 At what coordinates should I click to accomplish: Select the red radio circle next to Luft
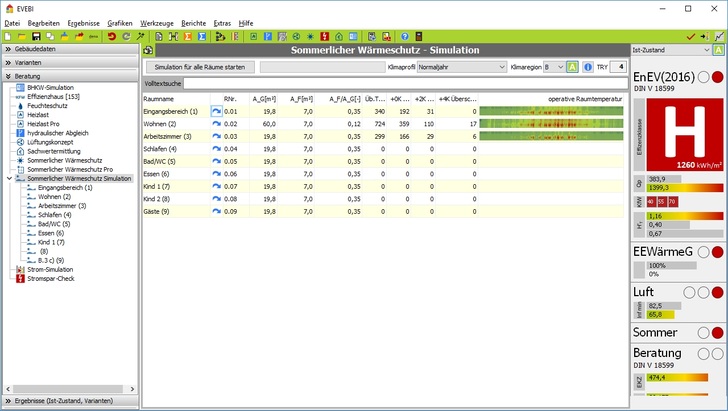717,293
